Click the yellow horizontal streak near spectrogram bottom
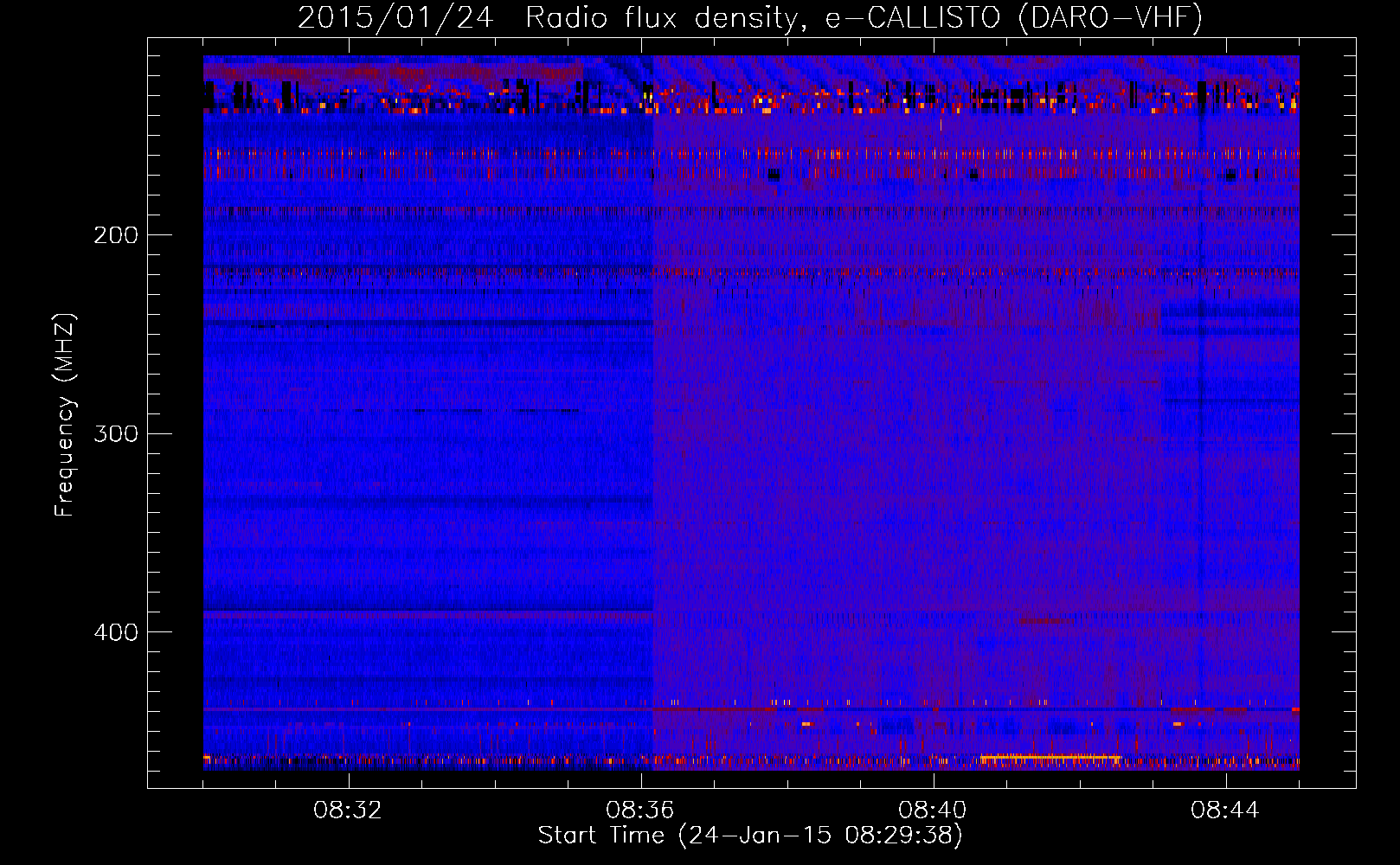The height and width of the screenshot is (865, 1400). 1050,759
